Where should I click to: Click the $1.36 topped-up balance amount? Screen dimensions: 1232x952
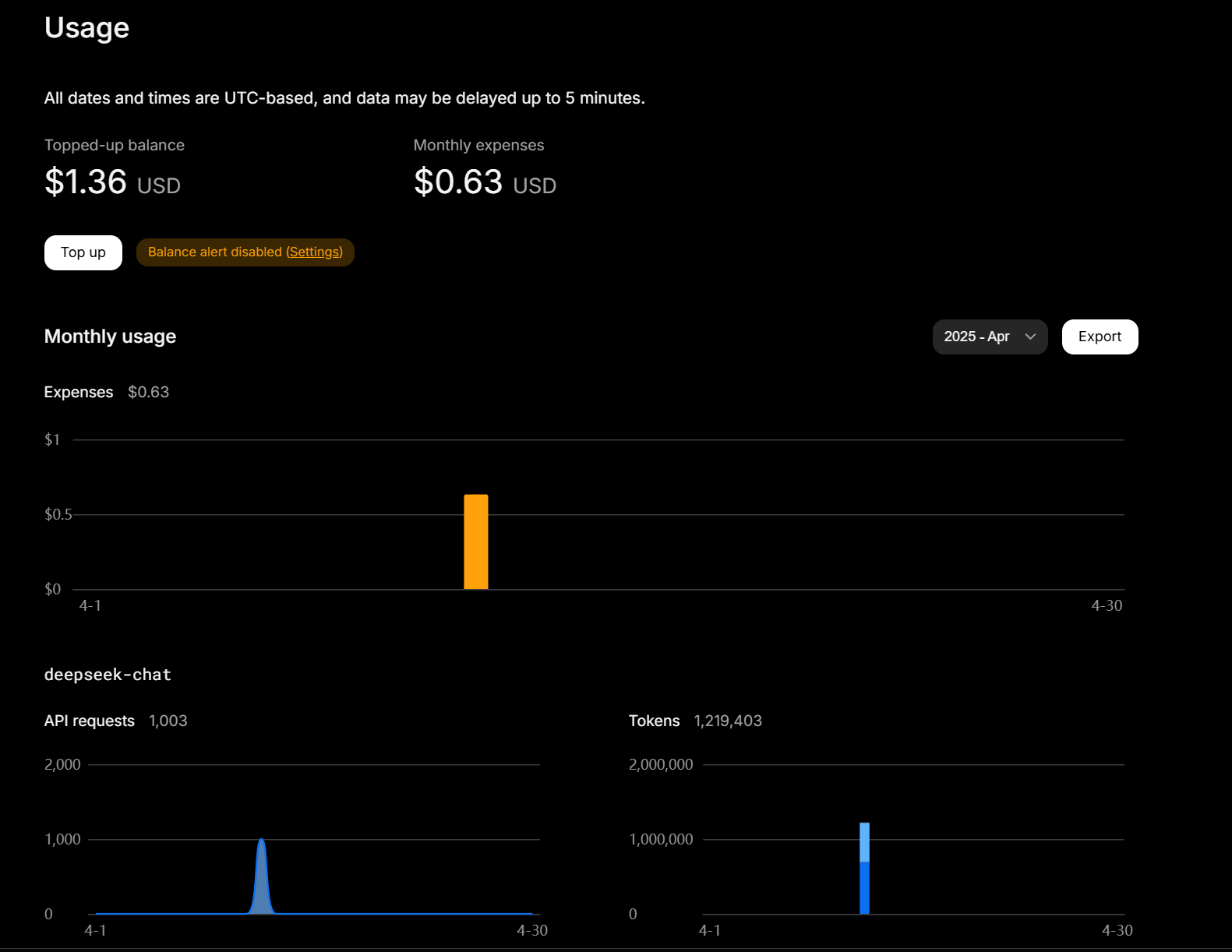(86, 182)
